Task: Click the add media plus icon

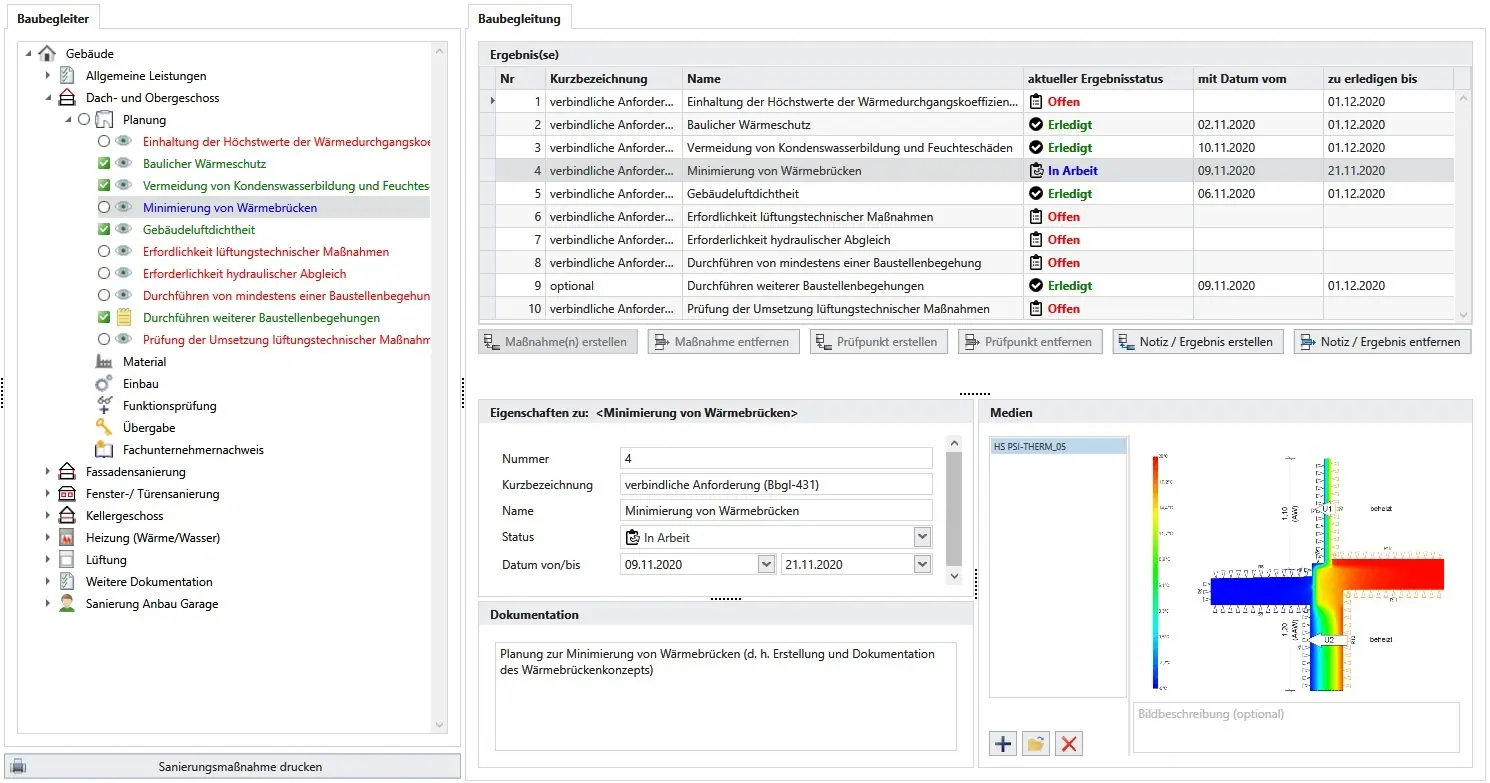Action: click(x=1003, y=743)
